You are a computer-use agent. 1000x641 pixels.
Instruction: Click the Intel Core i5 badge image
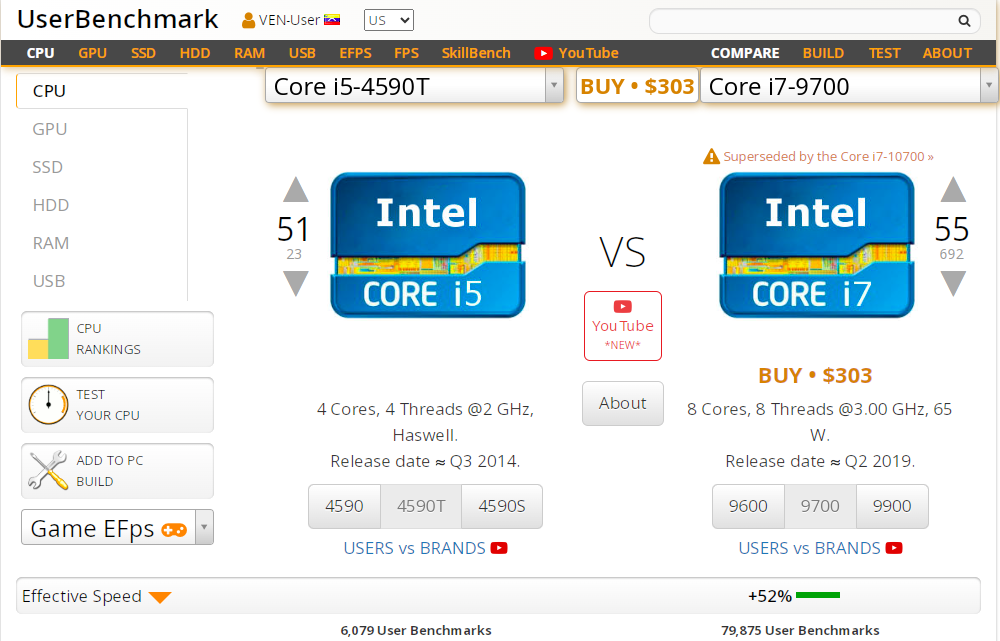tap(428, 245)
